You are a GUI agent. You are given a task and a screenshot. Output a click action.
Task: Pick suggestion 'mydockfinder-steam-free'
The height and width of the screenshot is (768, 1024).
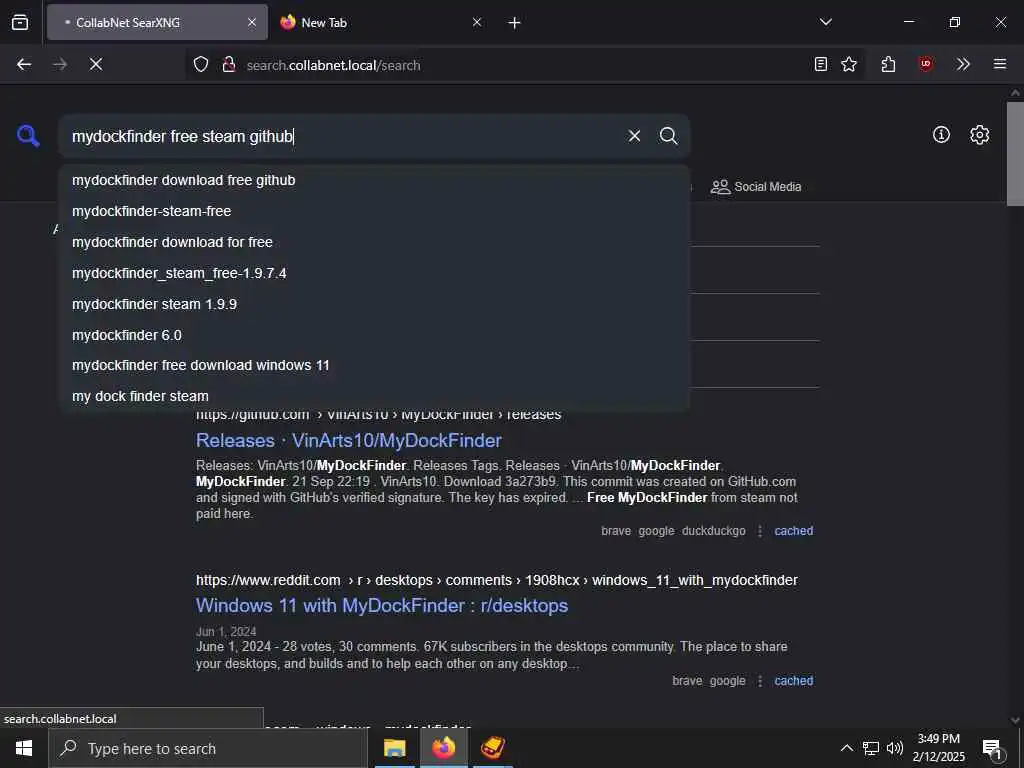[375, 211]
